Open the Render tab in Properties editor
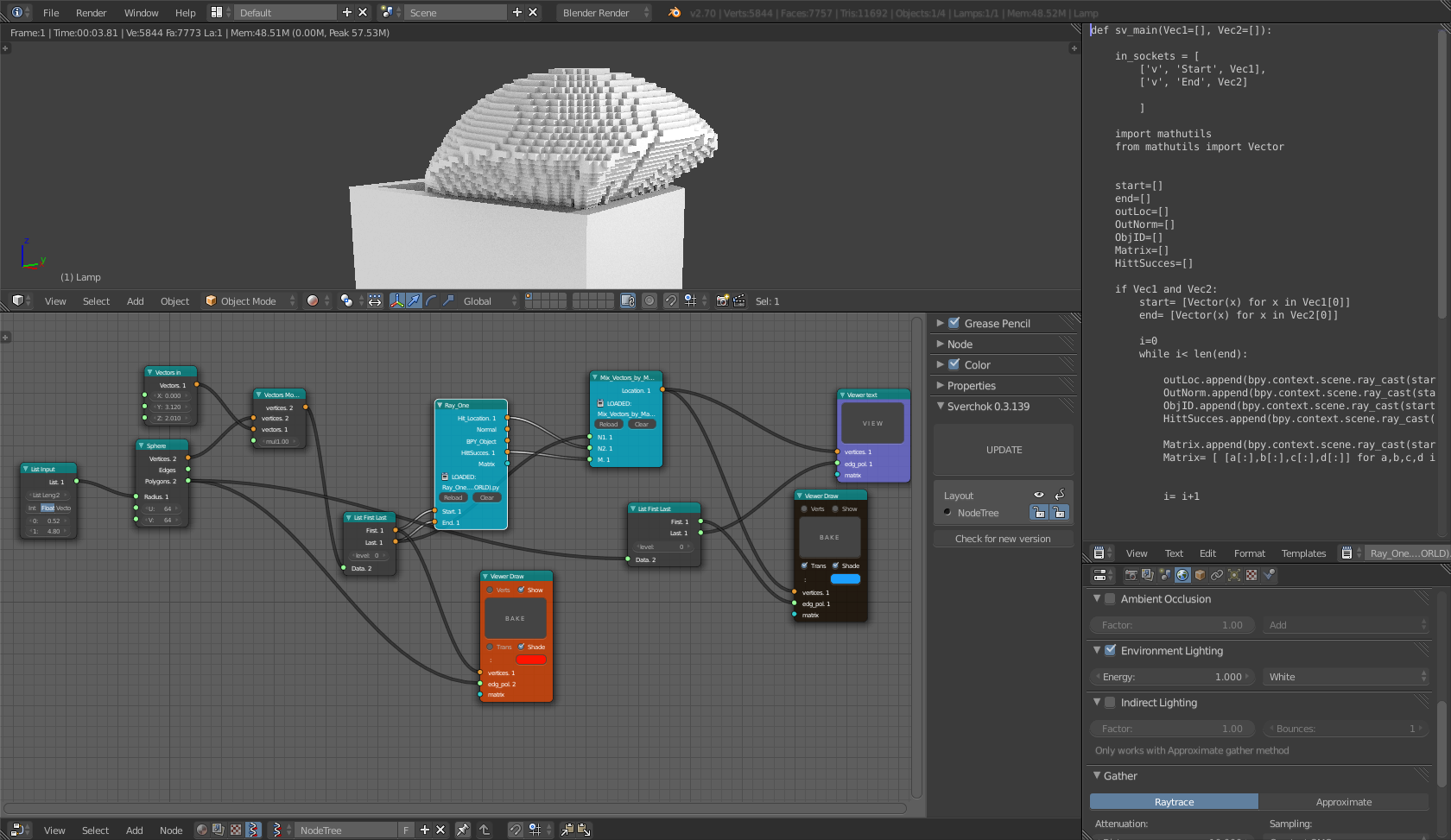Screen dimensions: 1451x840 coord(1131,575)
